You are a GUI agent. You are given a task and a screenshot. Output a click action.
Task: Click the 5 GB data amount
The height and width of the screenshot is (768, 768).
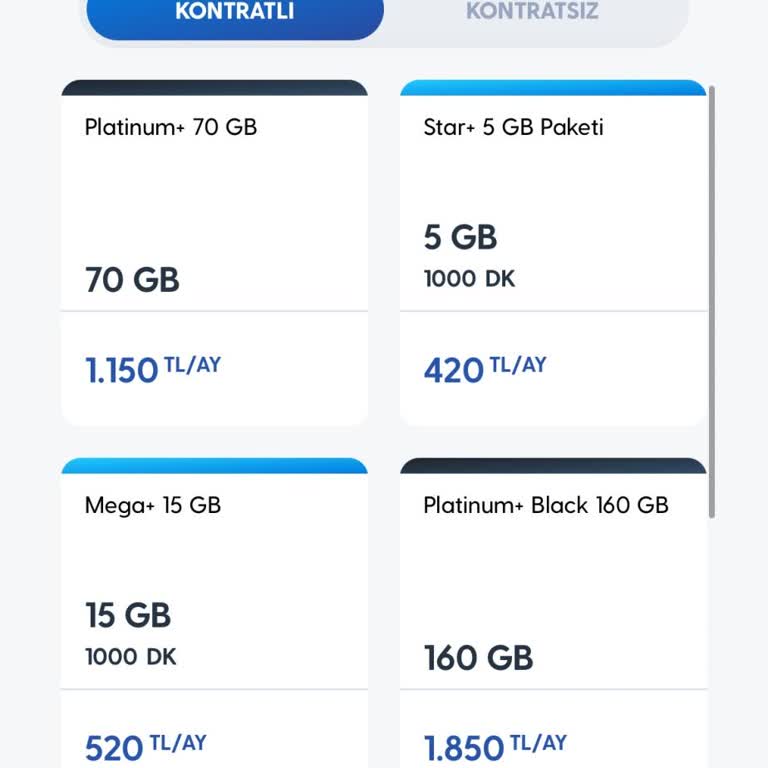coord(460,237)
